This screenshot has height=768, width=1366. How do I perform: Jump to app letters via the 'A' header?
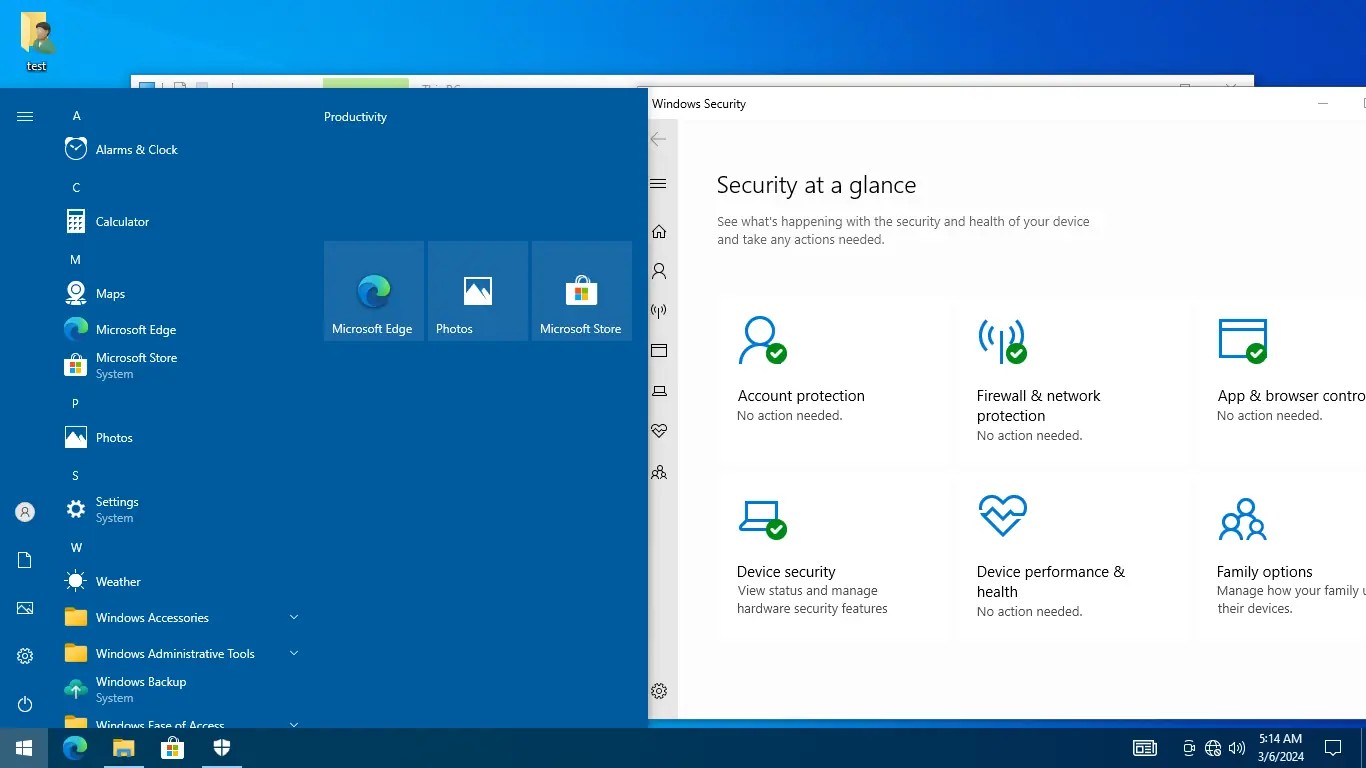click(76, 116)
